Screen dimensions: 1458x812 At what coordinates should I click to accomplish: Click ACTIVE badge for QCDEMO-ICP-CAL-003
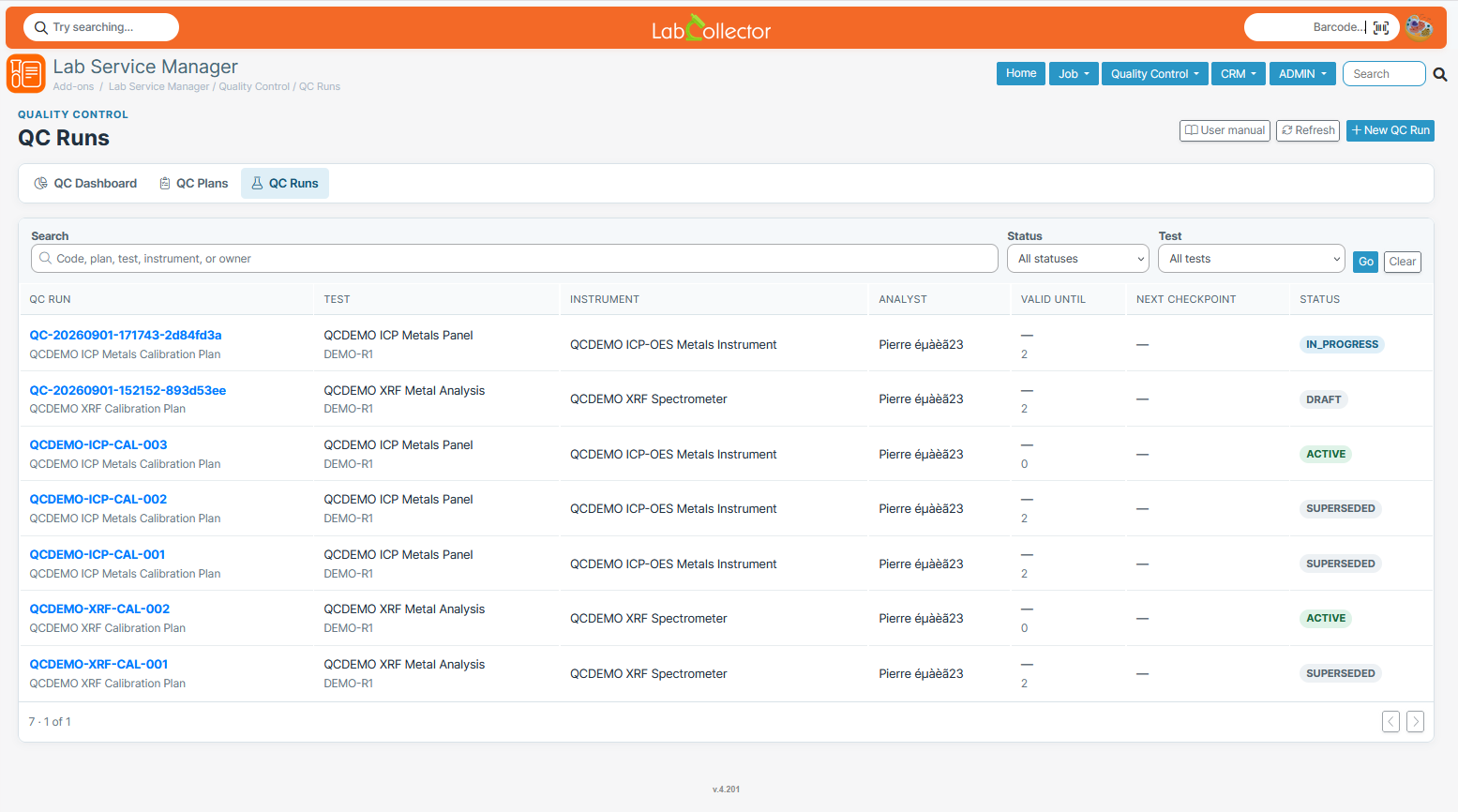click(1326, 454)
